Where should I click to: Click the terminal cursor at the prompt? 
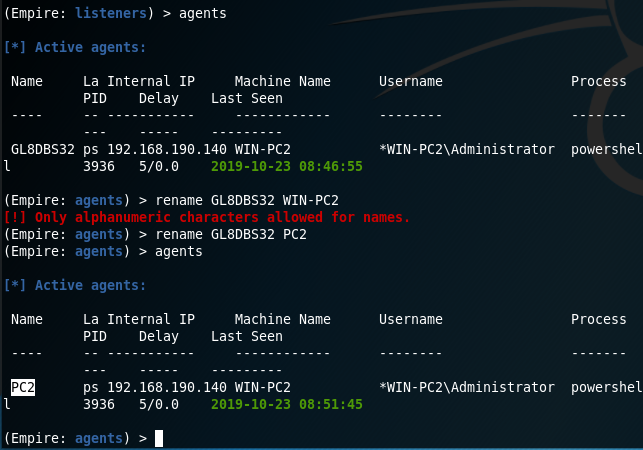click(159, 438)
